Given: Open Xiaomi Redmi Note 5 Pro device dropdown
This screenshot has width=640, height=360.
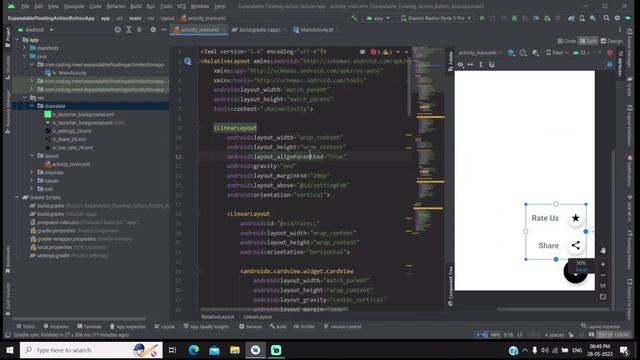Looking at the screenshot, I should click(x=436, y=18).
